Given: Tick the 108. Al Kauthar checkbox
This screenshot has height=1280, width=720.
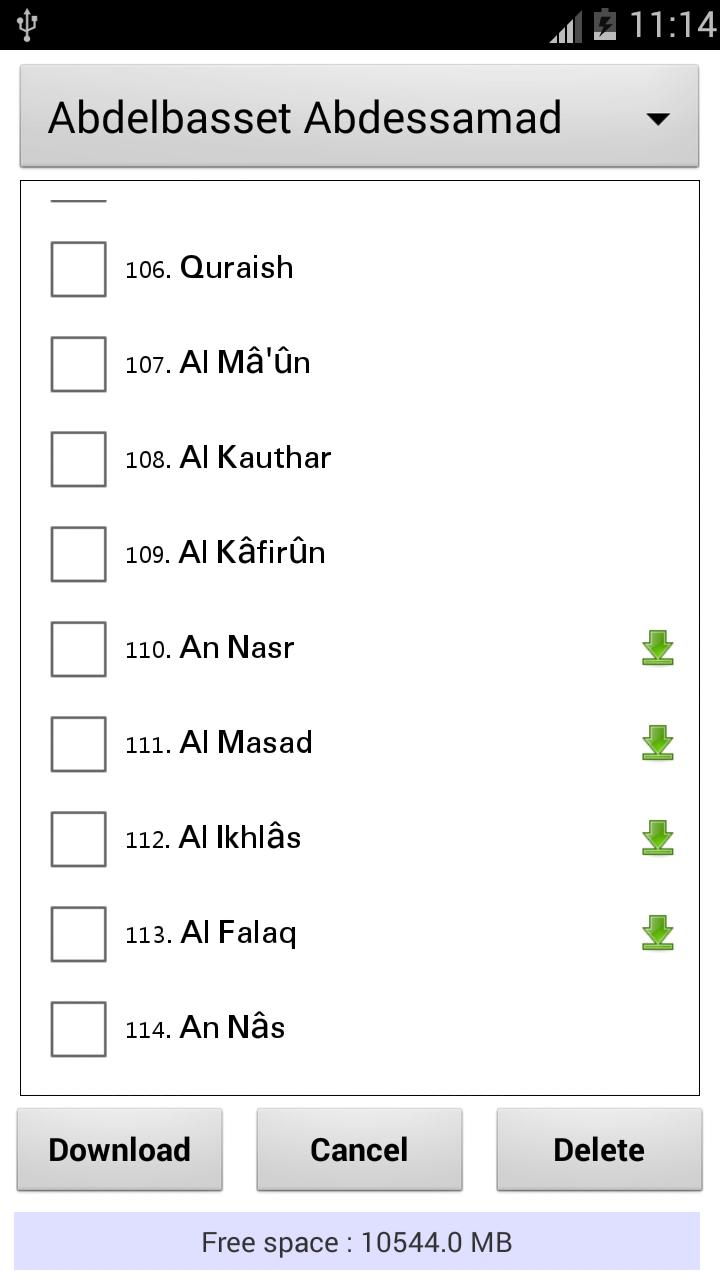Looking at the screenshot, I should click(x=78, y=459).
